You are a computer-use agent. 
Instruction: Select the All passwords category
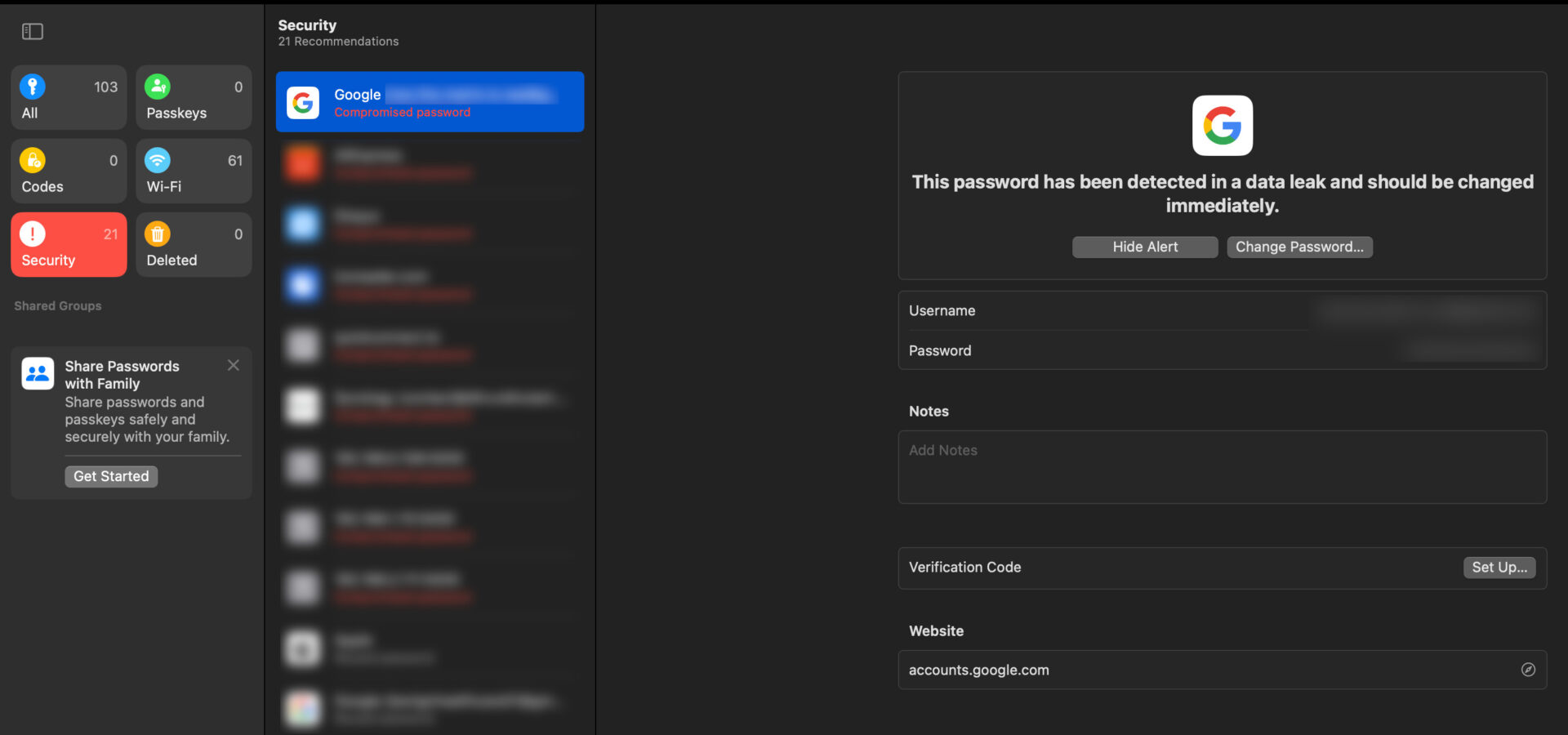click(x=68, y=97)
